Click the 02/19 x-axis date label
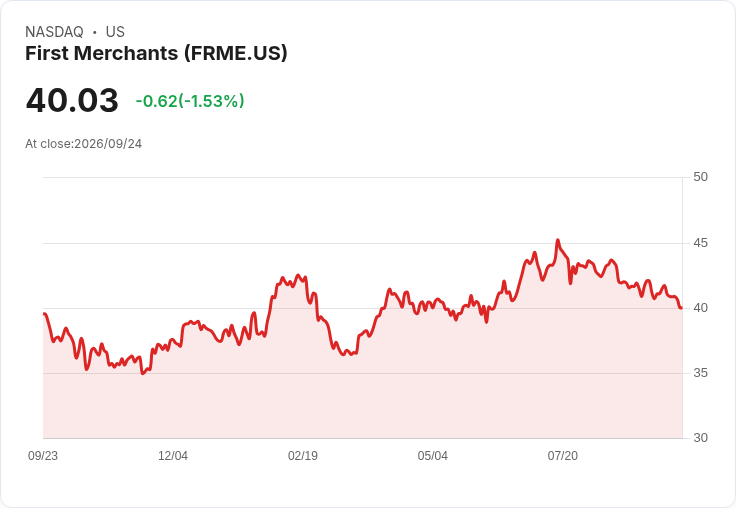 point(303,456)
